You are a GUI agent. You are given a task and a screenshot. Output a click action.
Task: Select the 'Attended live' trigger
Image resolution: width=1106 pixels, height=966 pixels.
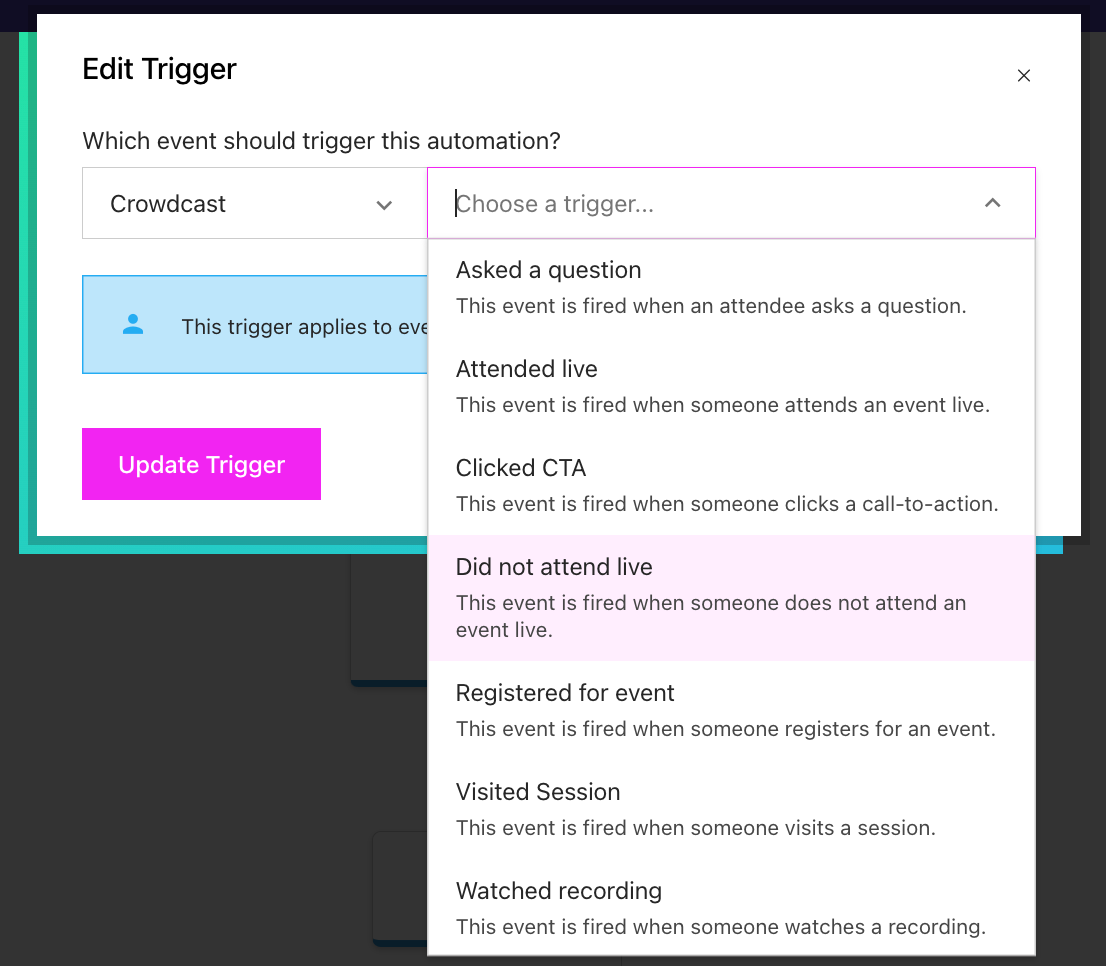coord(527,369)
